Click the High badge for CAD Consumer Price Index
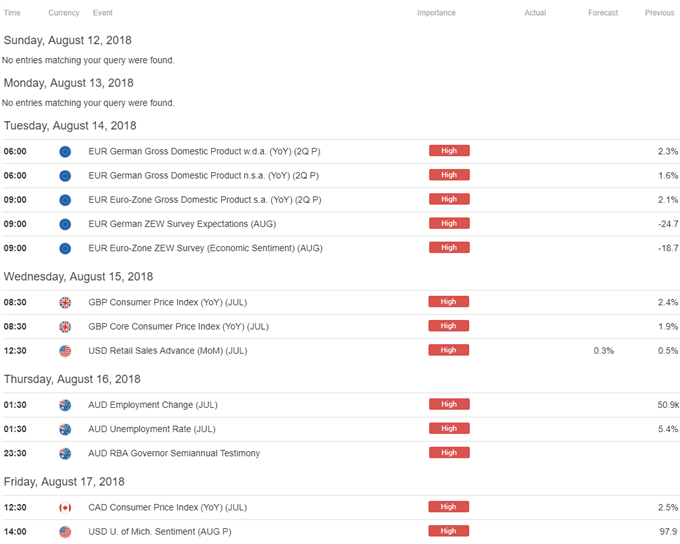 pyautogui.click(x=448, y=507)
